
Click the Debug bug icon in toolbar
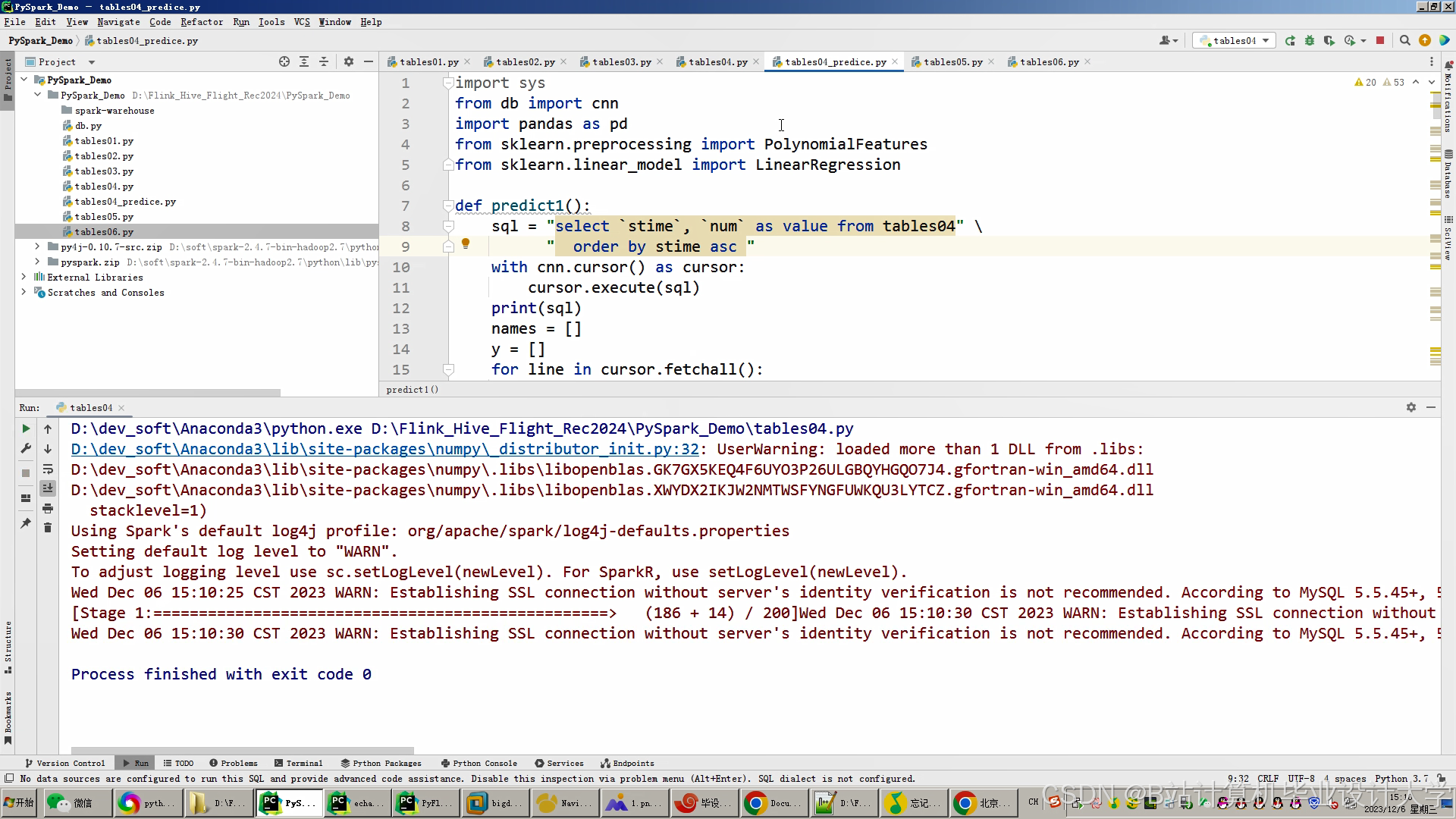(x=1310, y=41)
